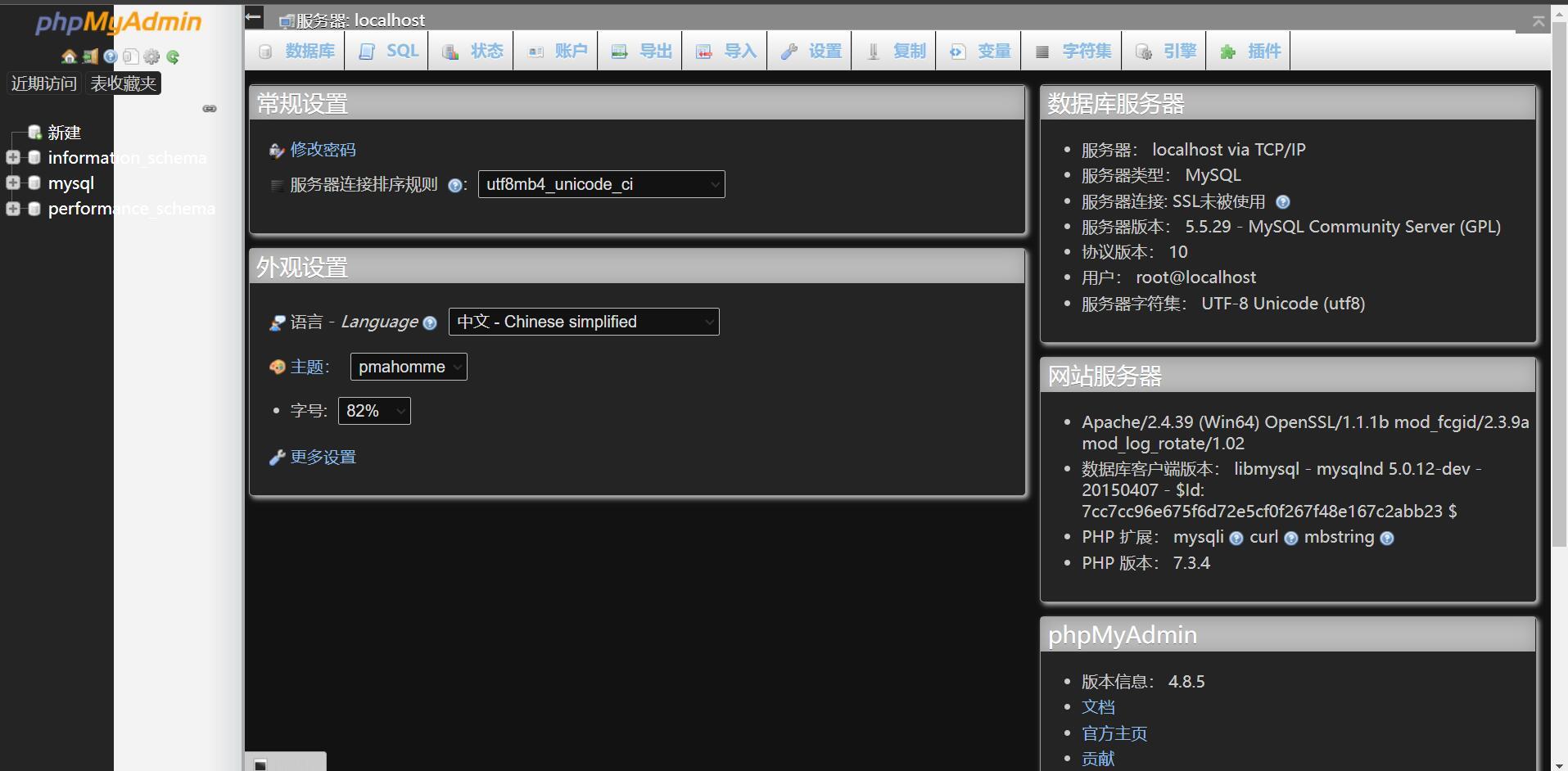Image resolution: width=1568 pixels, height=771 pixels.
Task: Click the 主题 link
Action: [307, 367]
